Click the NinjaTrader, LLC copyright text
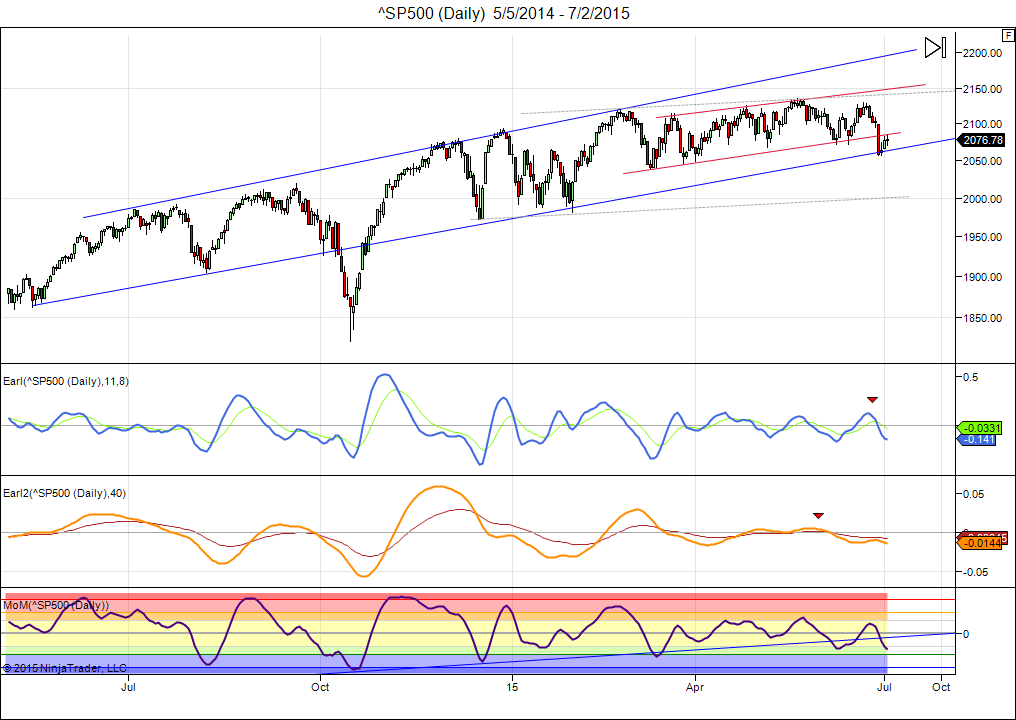This screenshot has height=720, width=1016. coord(64,667)
